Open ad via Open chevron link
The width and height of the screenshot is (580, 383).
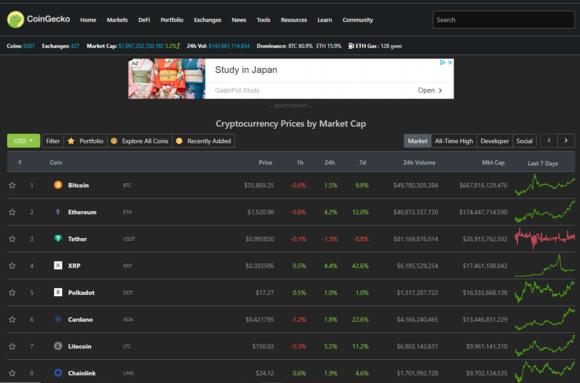point(430,90)
